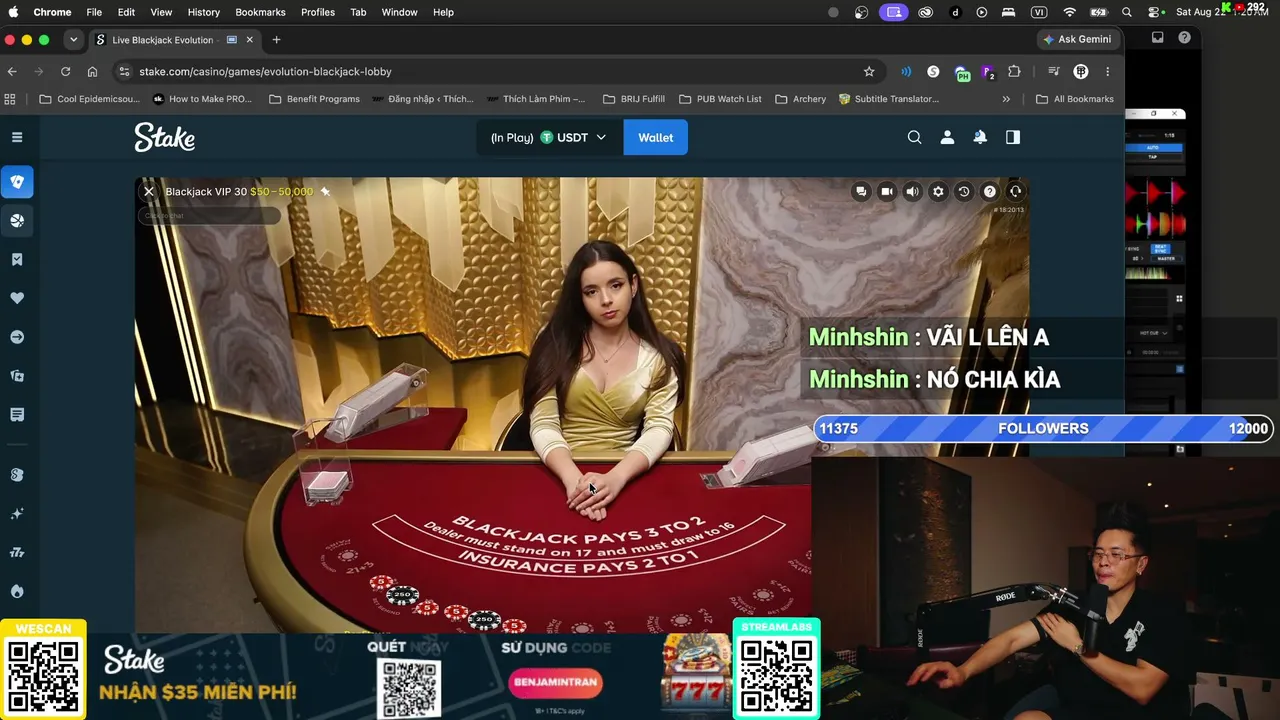1280x720 pixels.
Task: Open the game help question mark
Action: [x=990, y=191]
